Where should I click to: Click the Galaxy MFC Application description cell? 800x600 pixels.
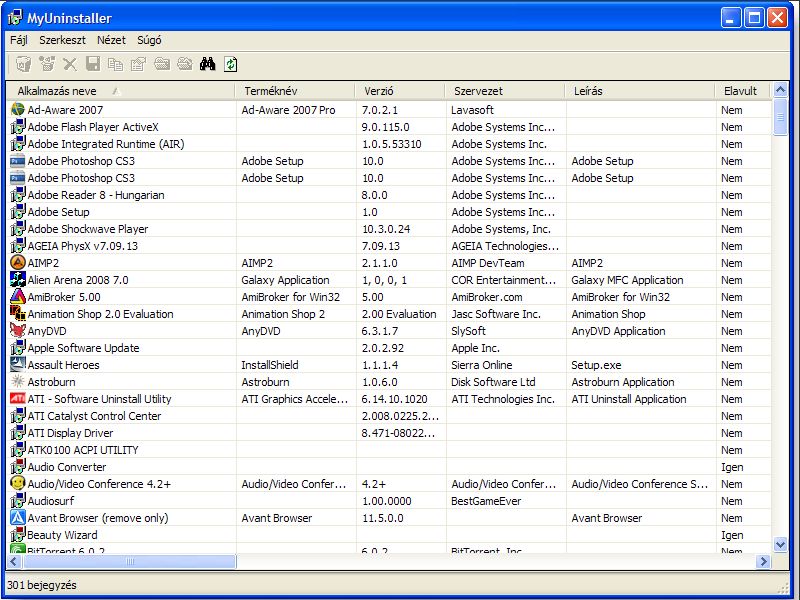(627, 280)
